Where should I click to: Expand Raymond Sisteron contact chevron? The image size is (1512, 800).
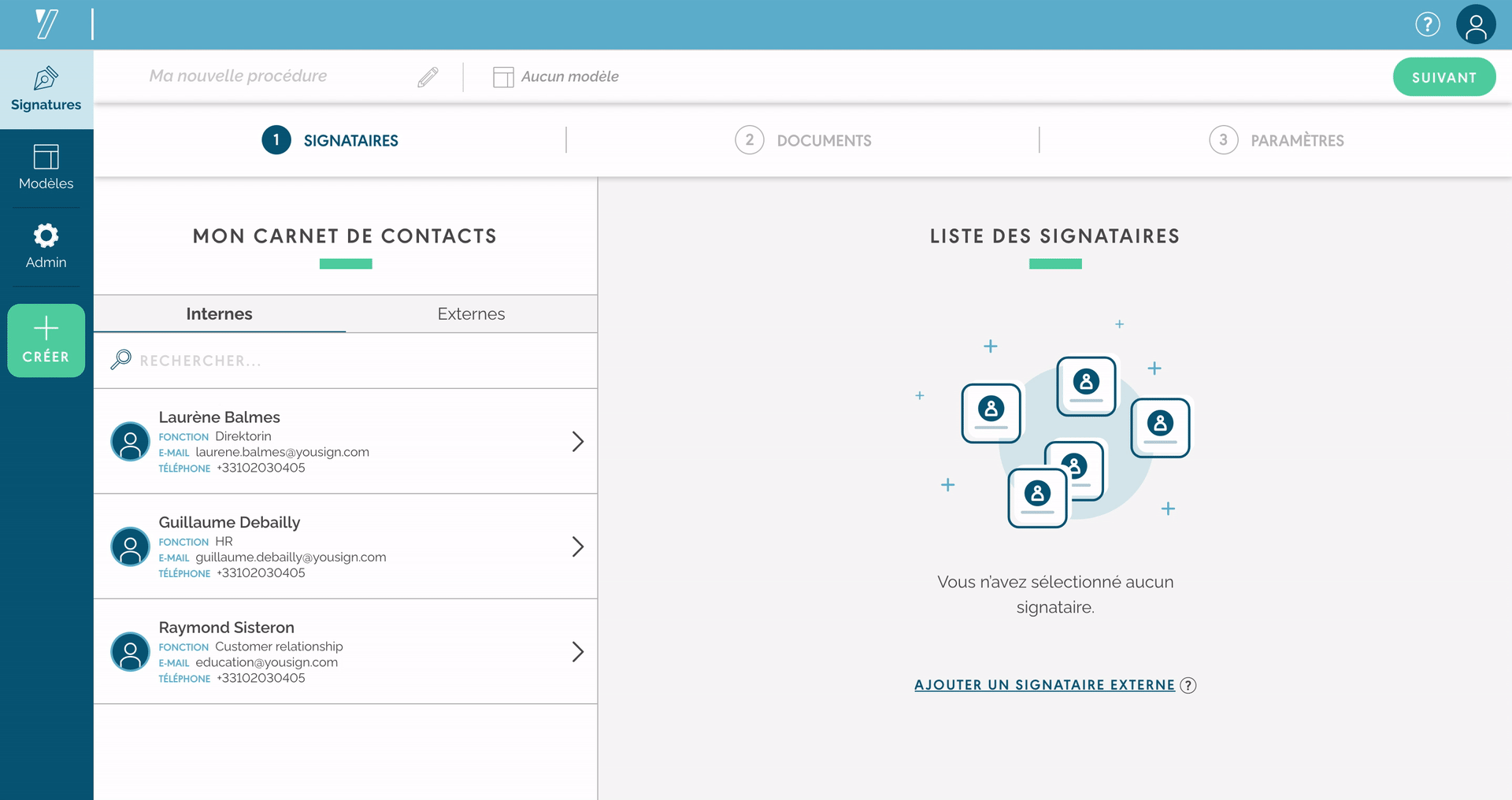point(577,652)
